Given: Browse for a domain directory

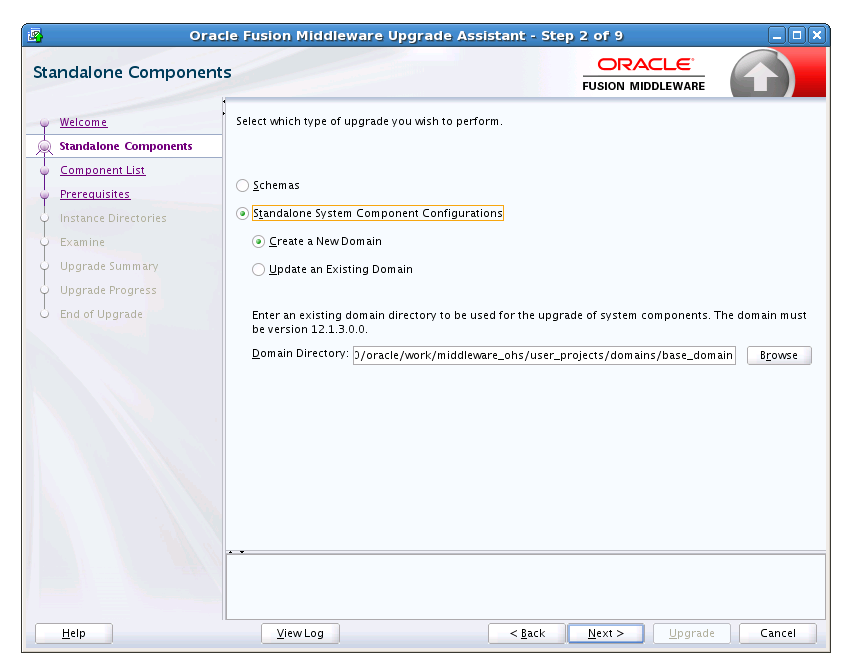Looking at the screenshot, I should tap(779, 355).
